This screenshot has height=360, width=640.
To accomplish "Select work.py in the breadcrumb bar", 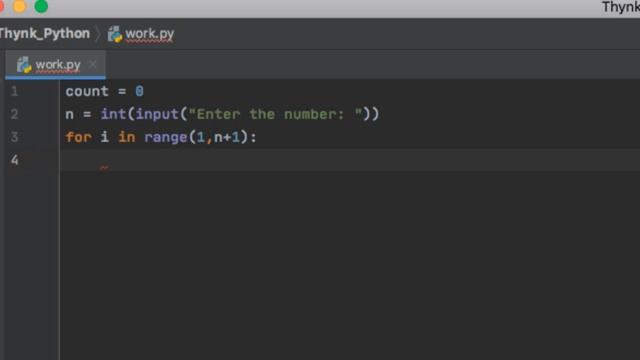I will point(149,33).
